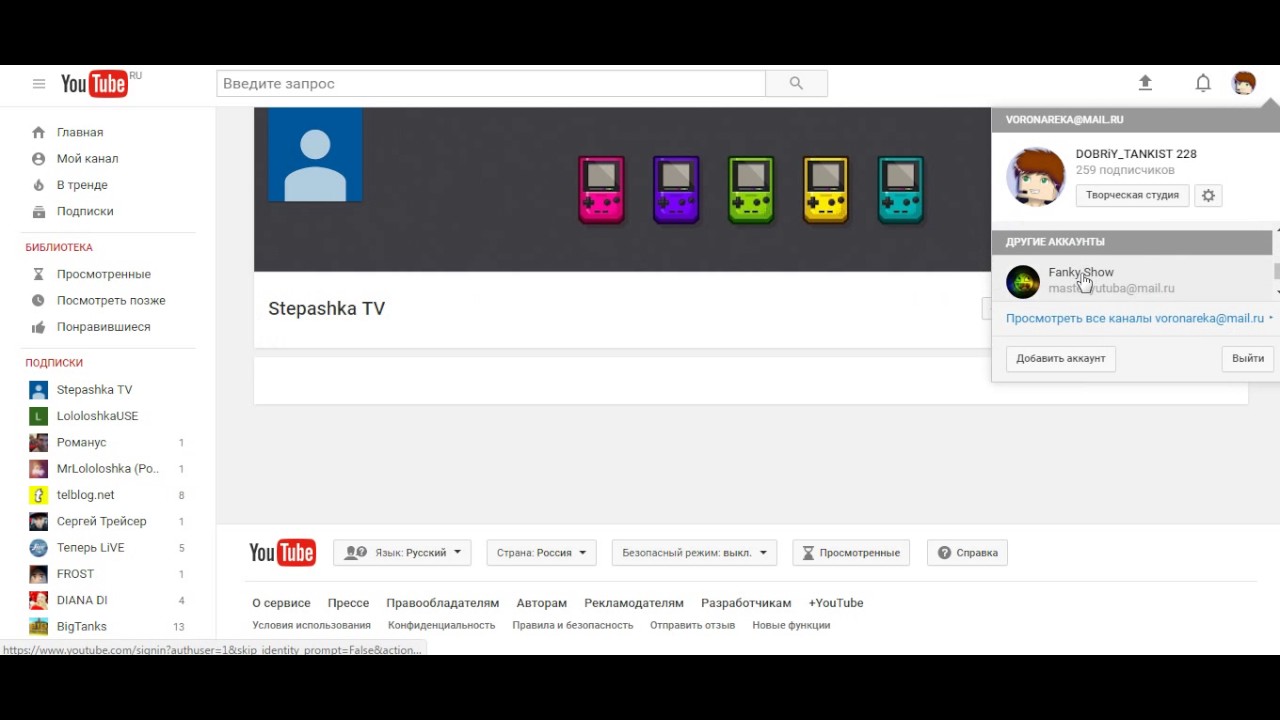The width and height of the screenshot is (1280, 720).
Task: Click footer Справка button
Action: pyautogui.click(x=968, y=552)
